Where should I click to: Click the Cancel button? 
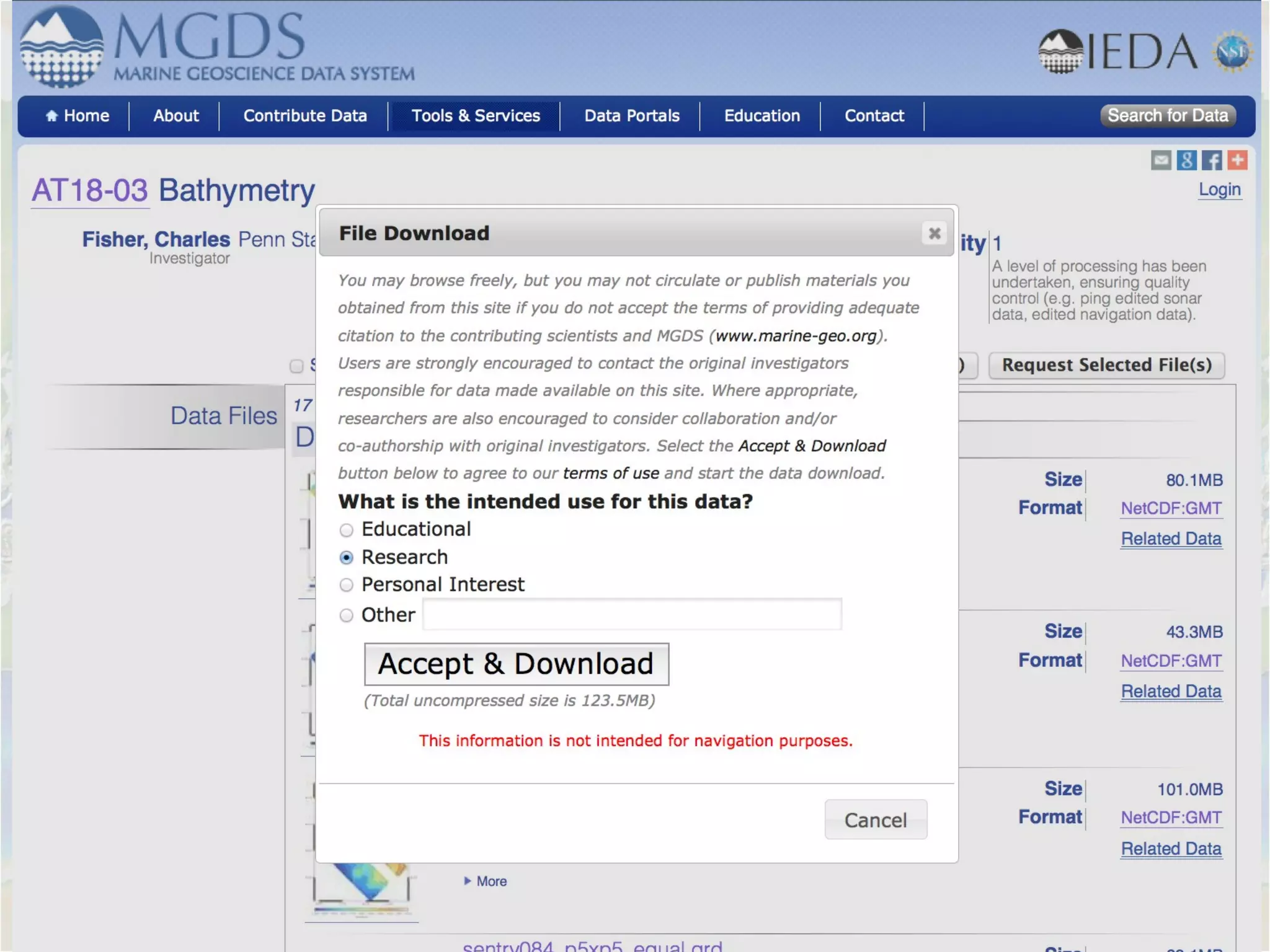(x=875, y=820)
